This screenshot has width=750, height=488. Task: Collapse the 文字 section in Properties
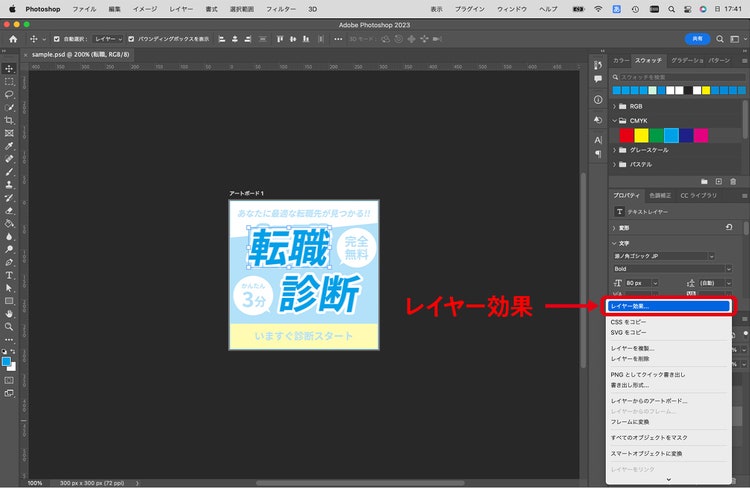tap(614, 244)
